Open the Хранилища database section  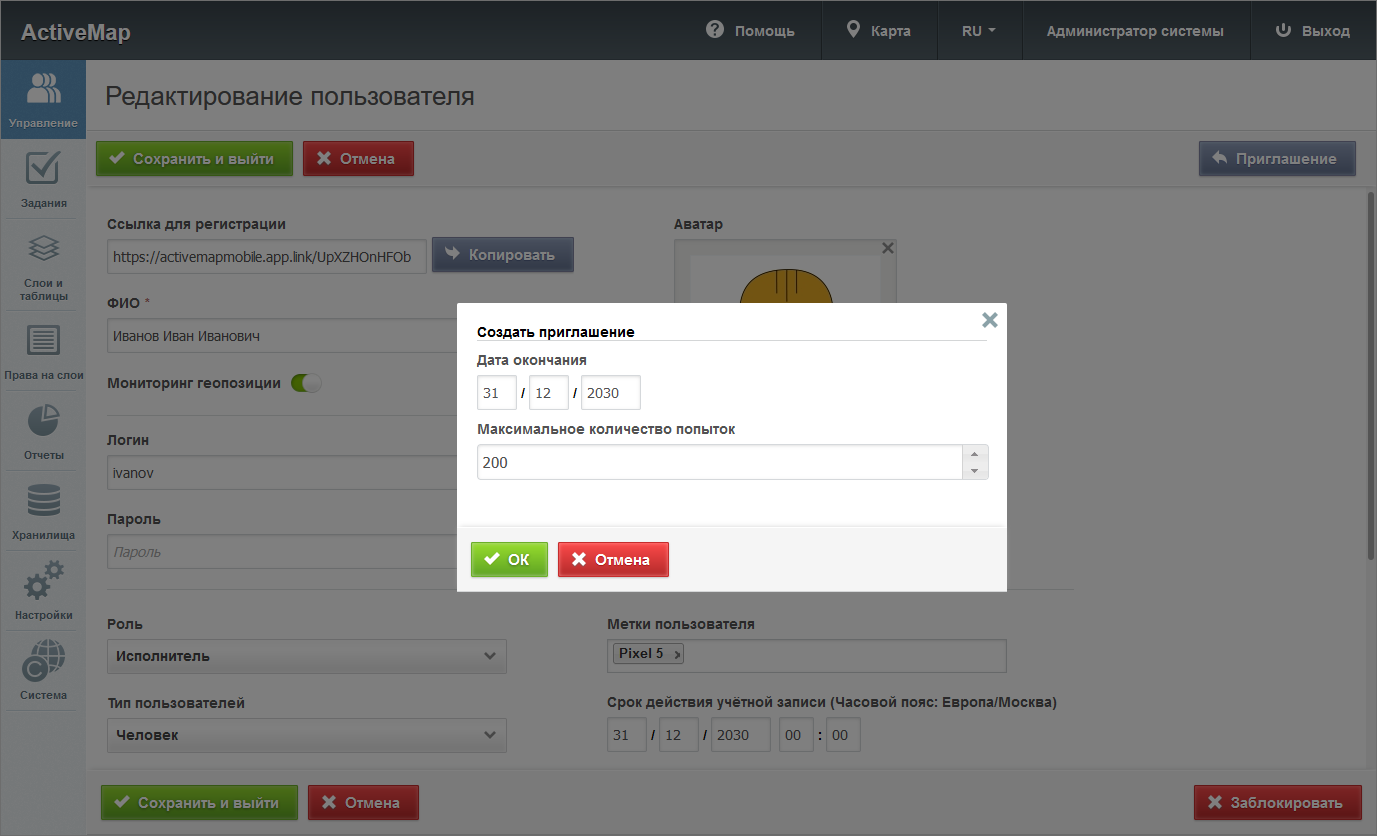43,511
